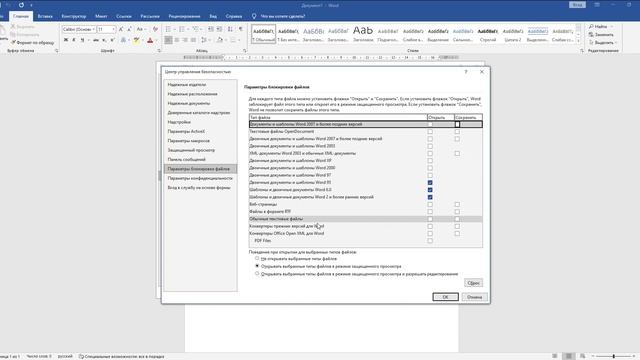The width and height of the screenshot is (640, 360).
Task: Select 'Не открывать выбранные типы файлов' radio
Action: click(x=257, y=258)
